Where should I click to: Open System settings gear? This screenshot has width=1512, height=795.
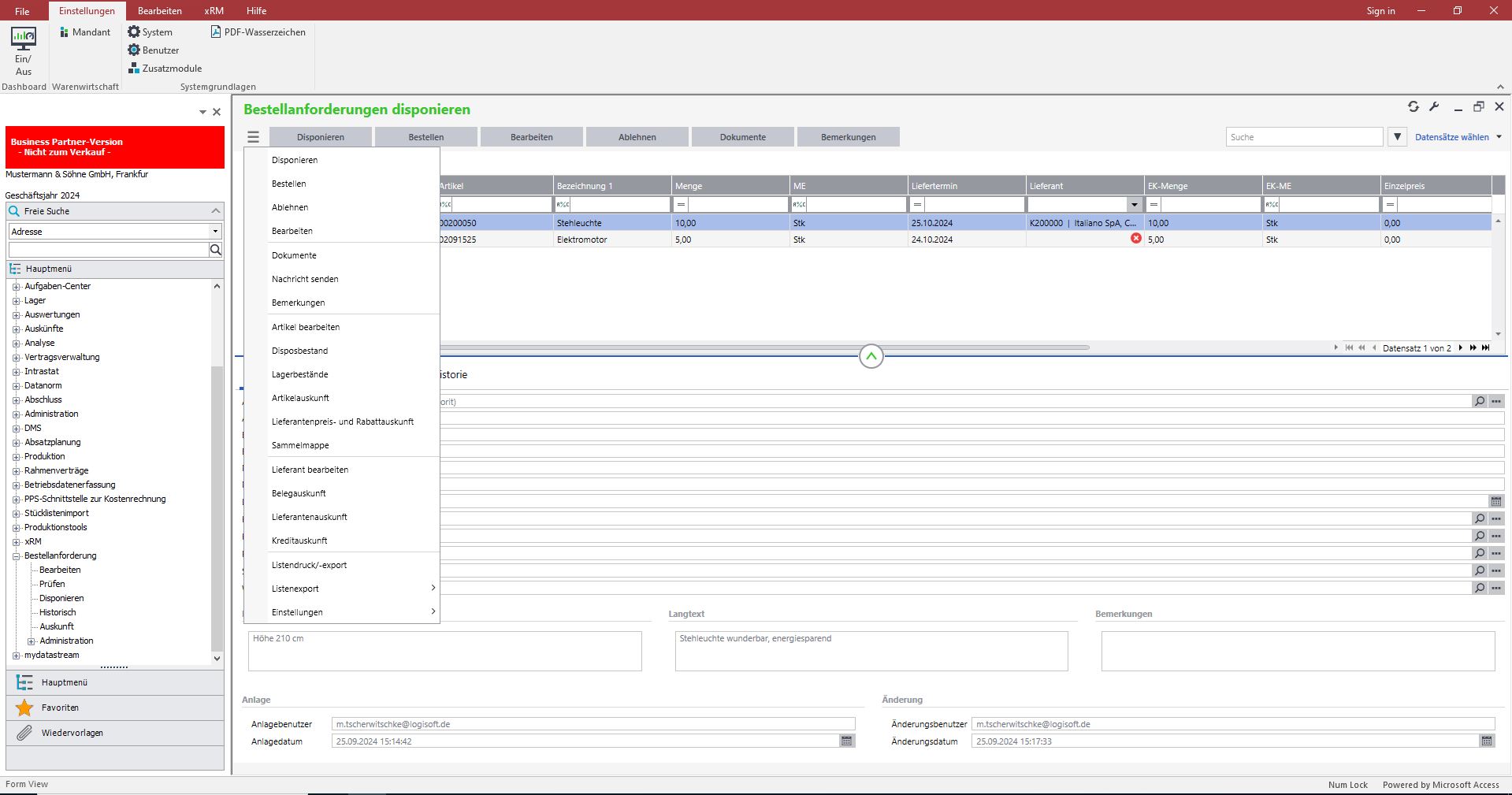coord(150,32)
